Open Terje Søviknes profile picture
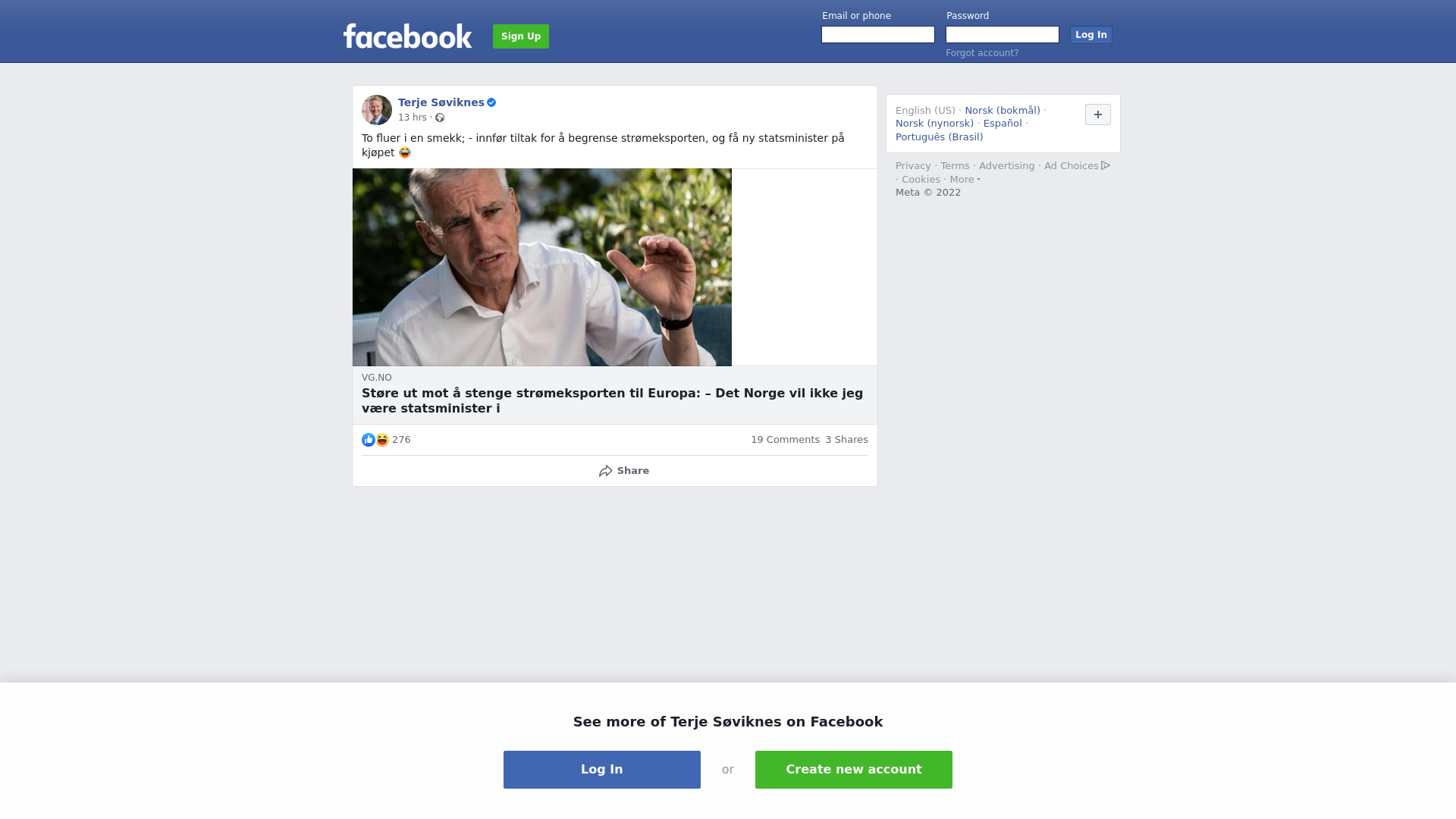 [377, 110]
